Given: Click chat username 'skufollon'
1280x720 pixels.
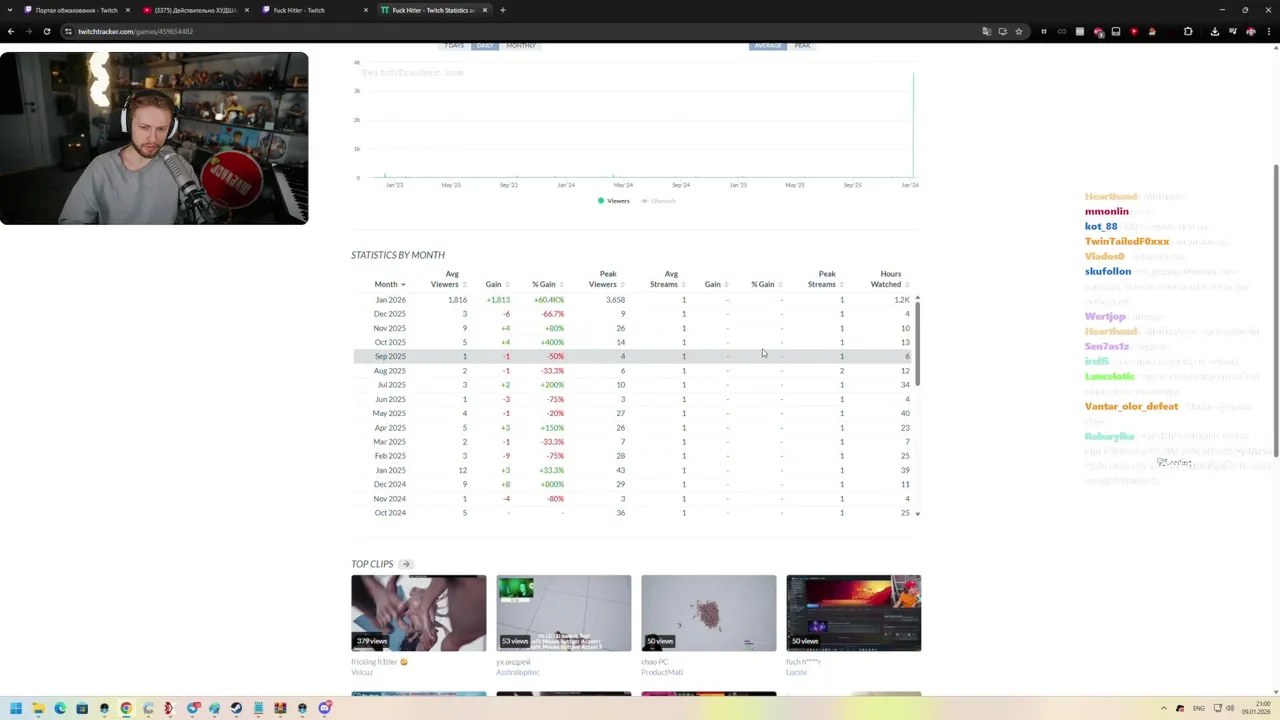Looking at the screenshot, I should click(1108, 271).
